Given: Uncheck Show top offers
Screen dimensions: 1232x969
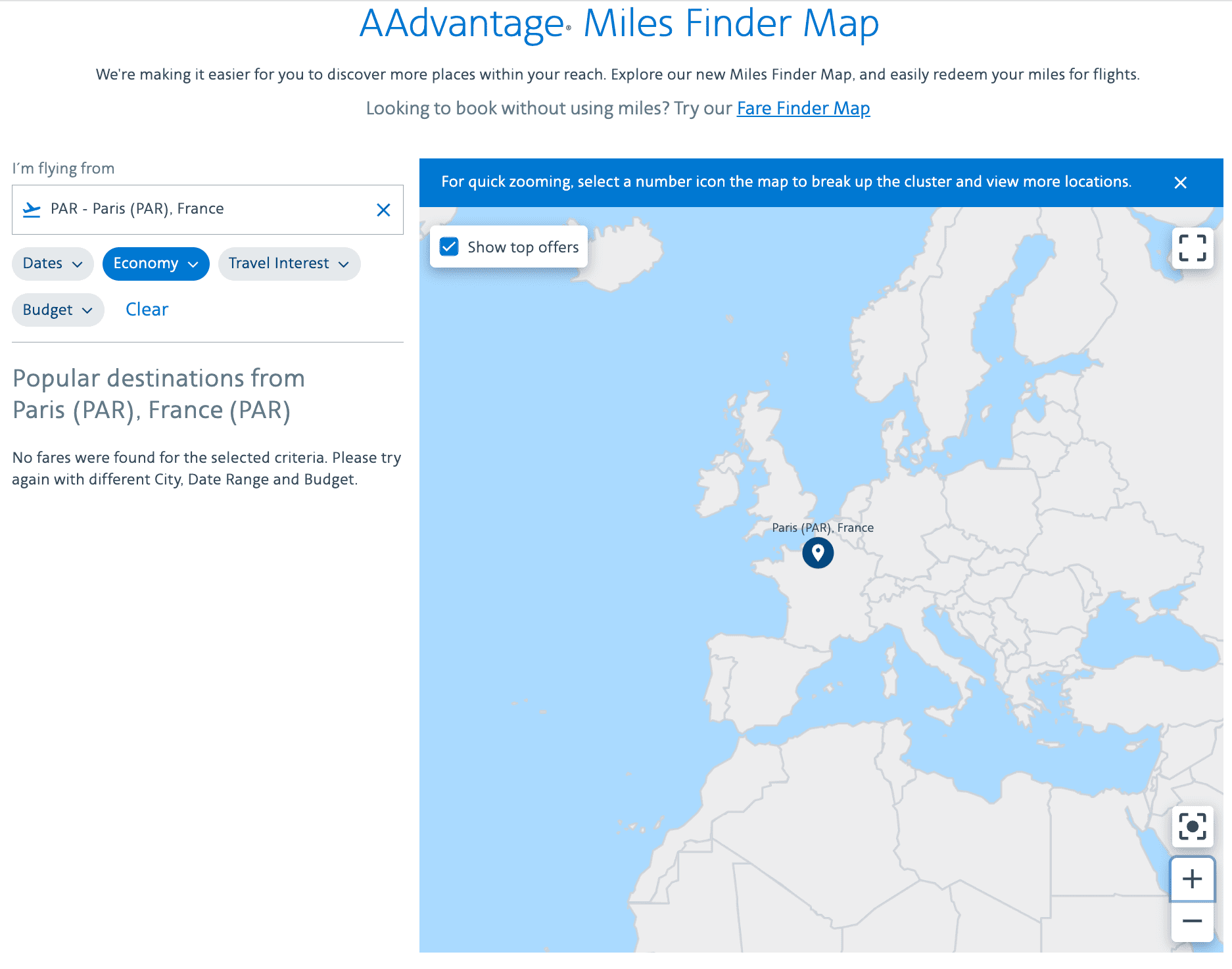Looking at the screenshot, I should pyautogui.click(x=449, y=247).
